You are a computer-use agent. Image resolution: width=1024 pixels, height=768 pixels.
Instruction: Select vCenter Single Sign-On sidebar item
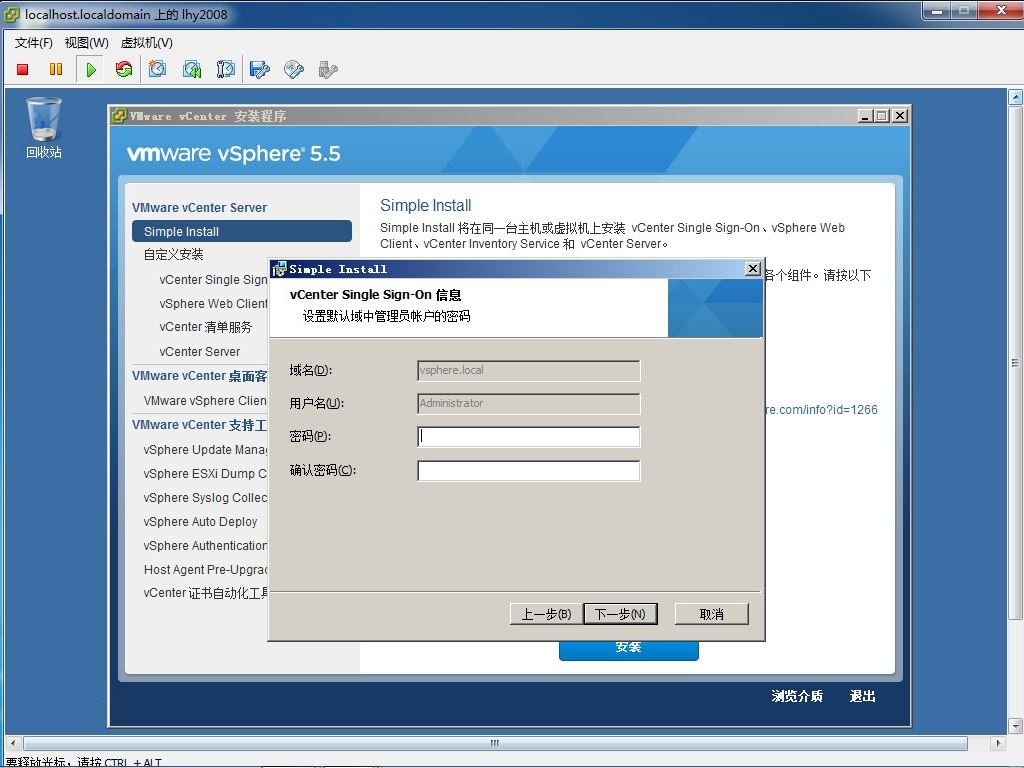213,280
